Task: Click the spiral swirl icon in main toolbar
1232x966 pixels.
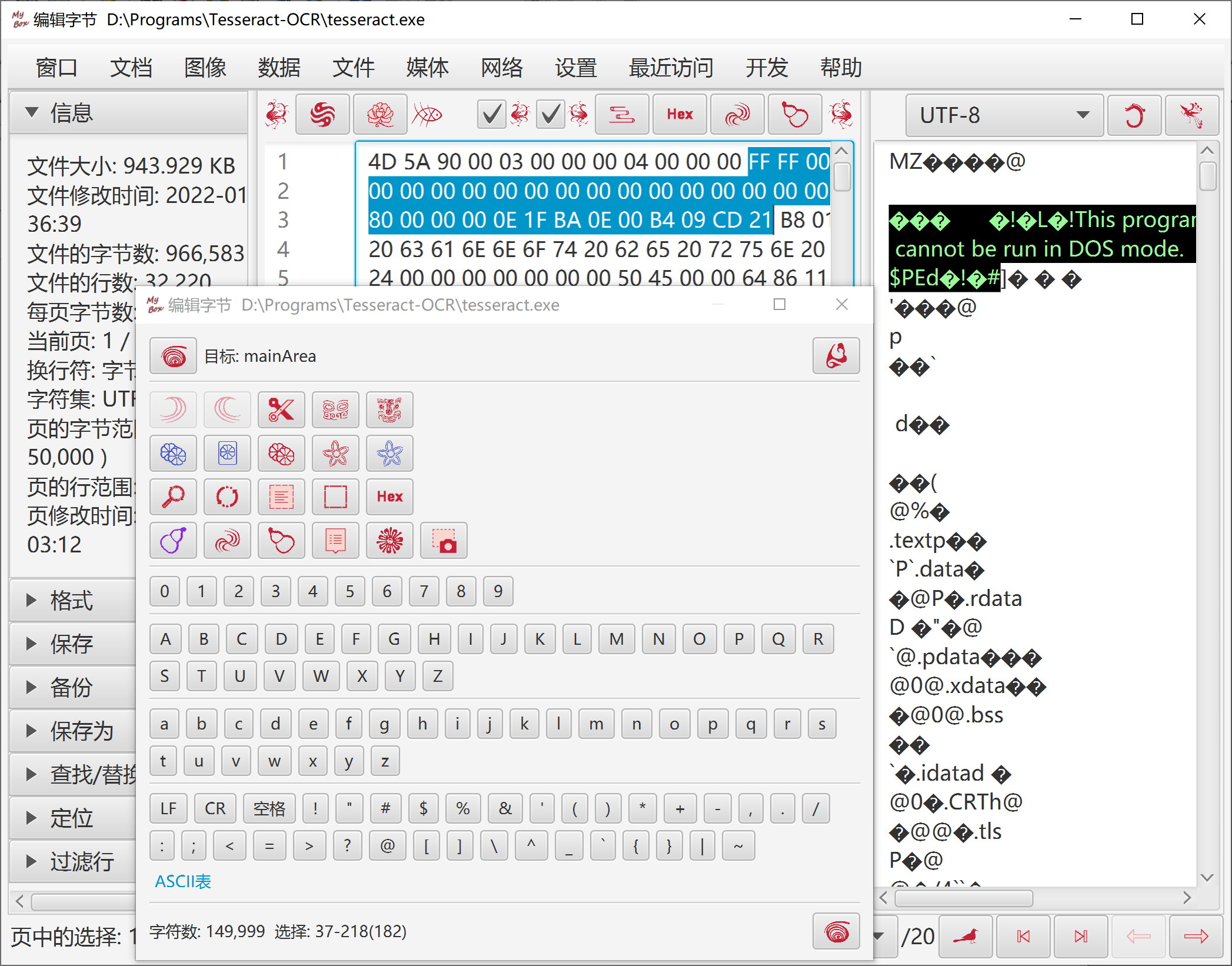Action: (322, 114)
